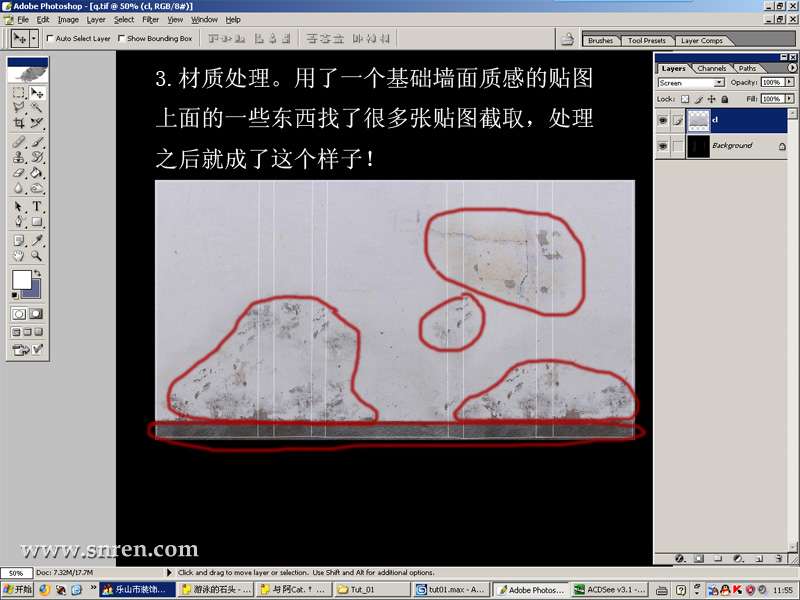Switch to ACDSee v3.1 taskbar button
Image resolution: width=800 pixels, height=600 pixels.
click(x=610, y=590)
